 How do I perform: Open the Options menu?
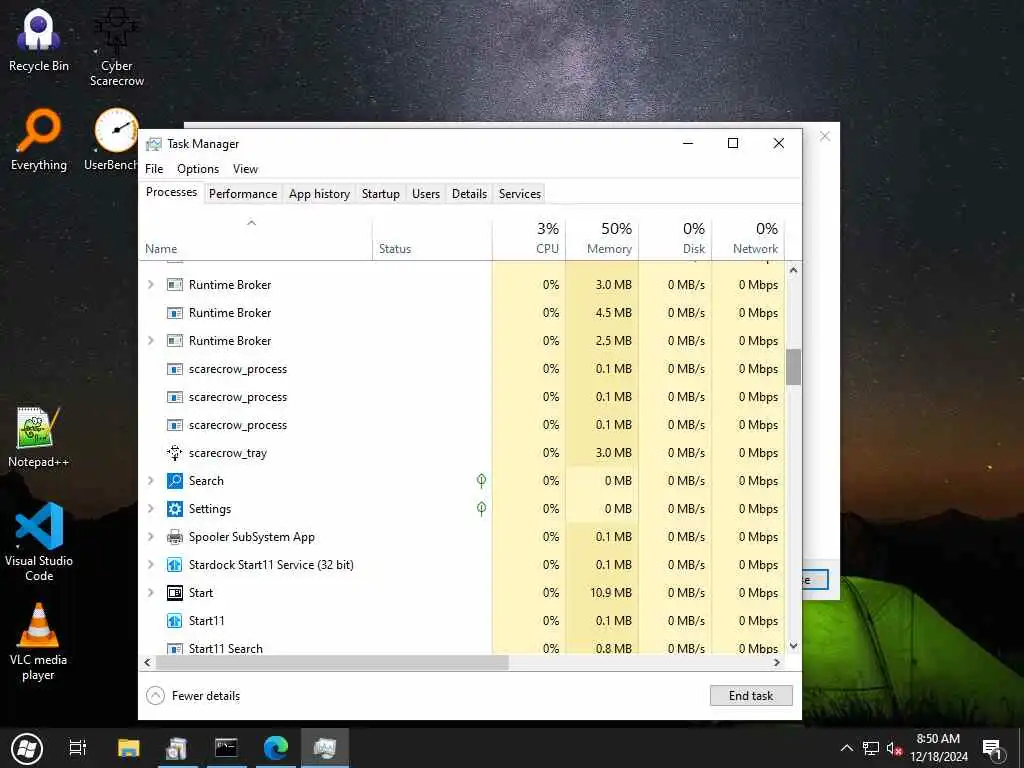(198, 169)
